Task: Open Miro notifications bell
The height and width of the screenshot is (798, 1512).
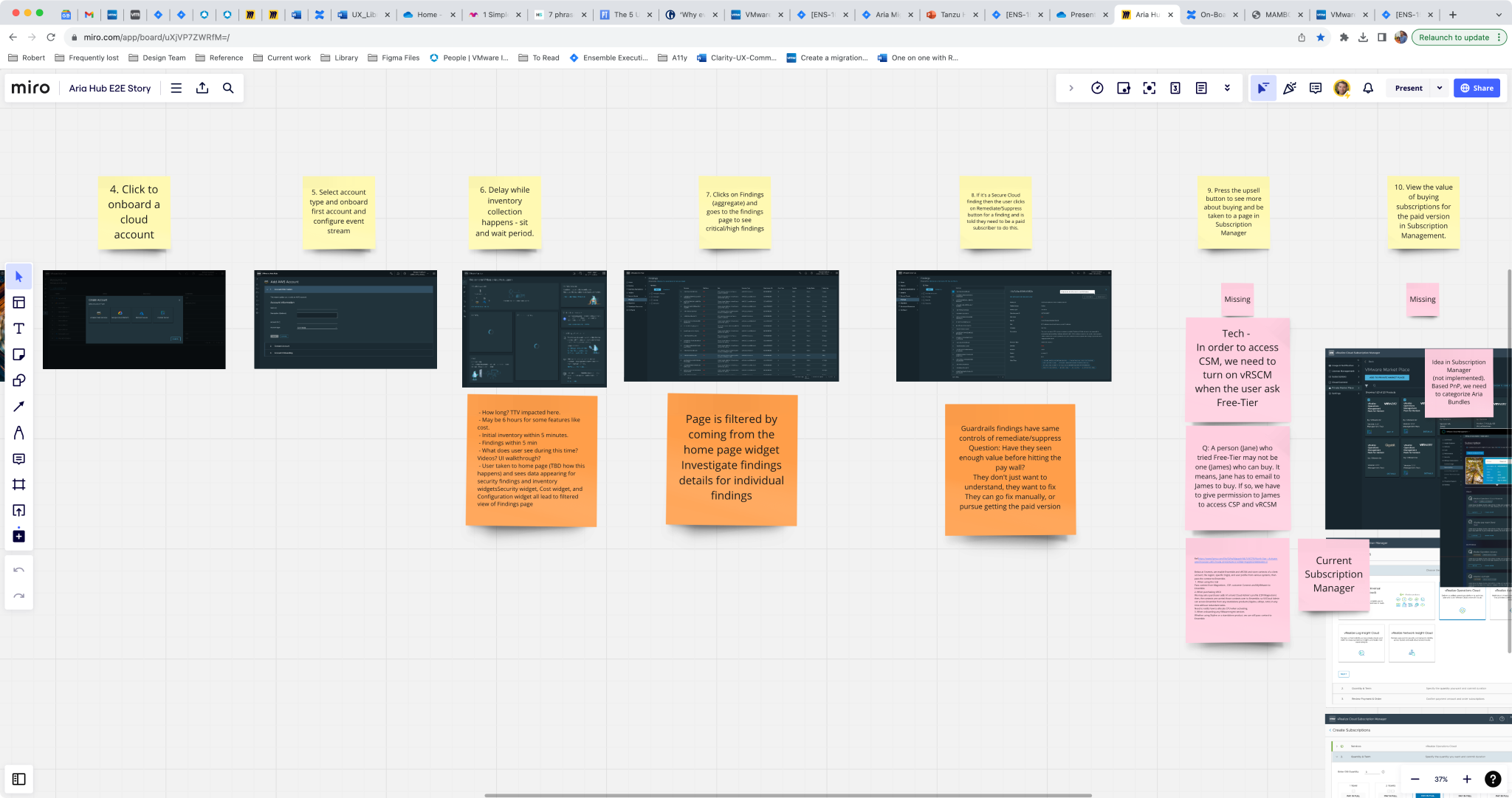Action: (1368, 88)
